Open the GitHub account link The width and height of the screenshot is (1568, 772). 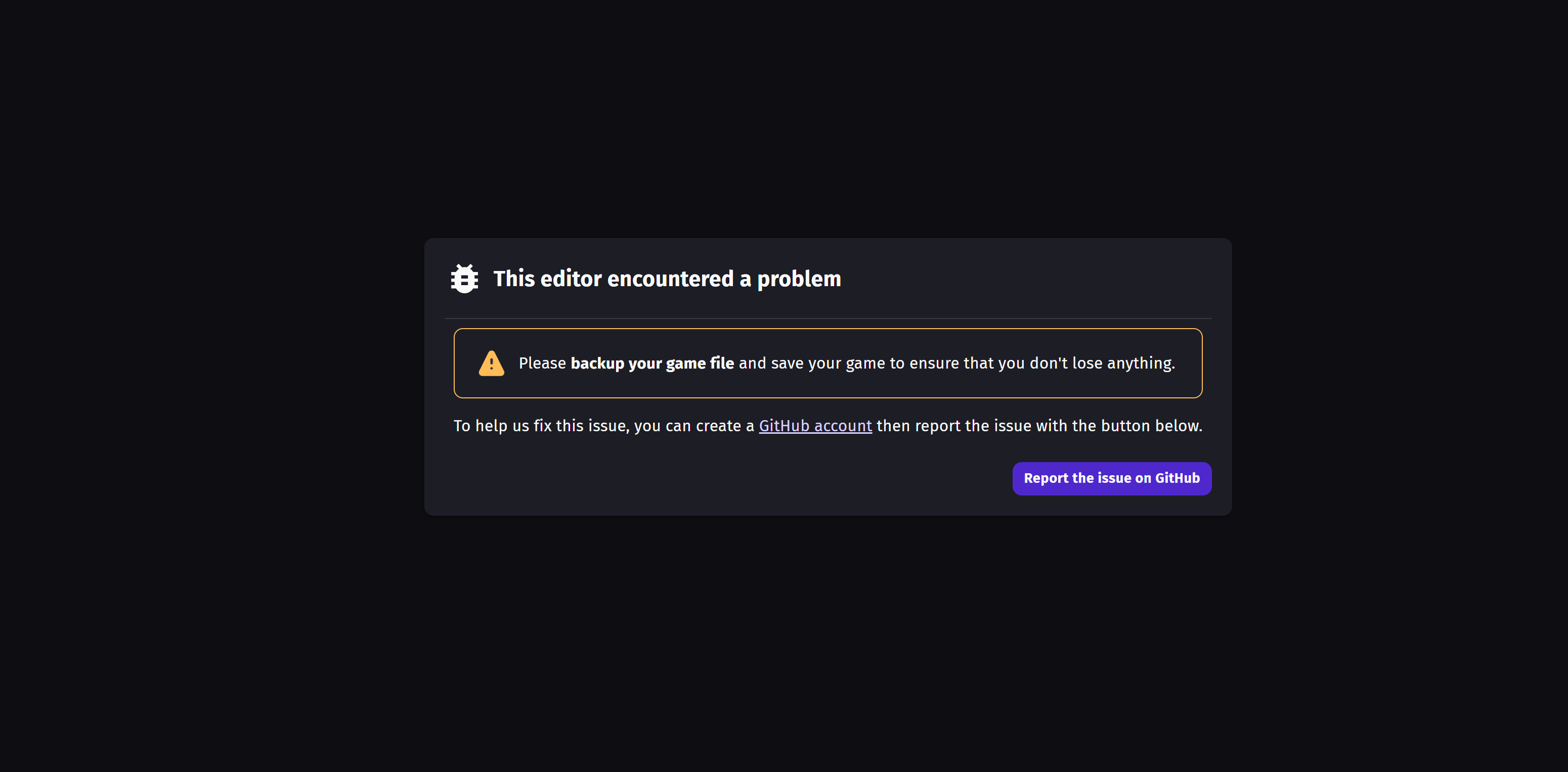click(815, 426)
